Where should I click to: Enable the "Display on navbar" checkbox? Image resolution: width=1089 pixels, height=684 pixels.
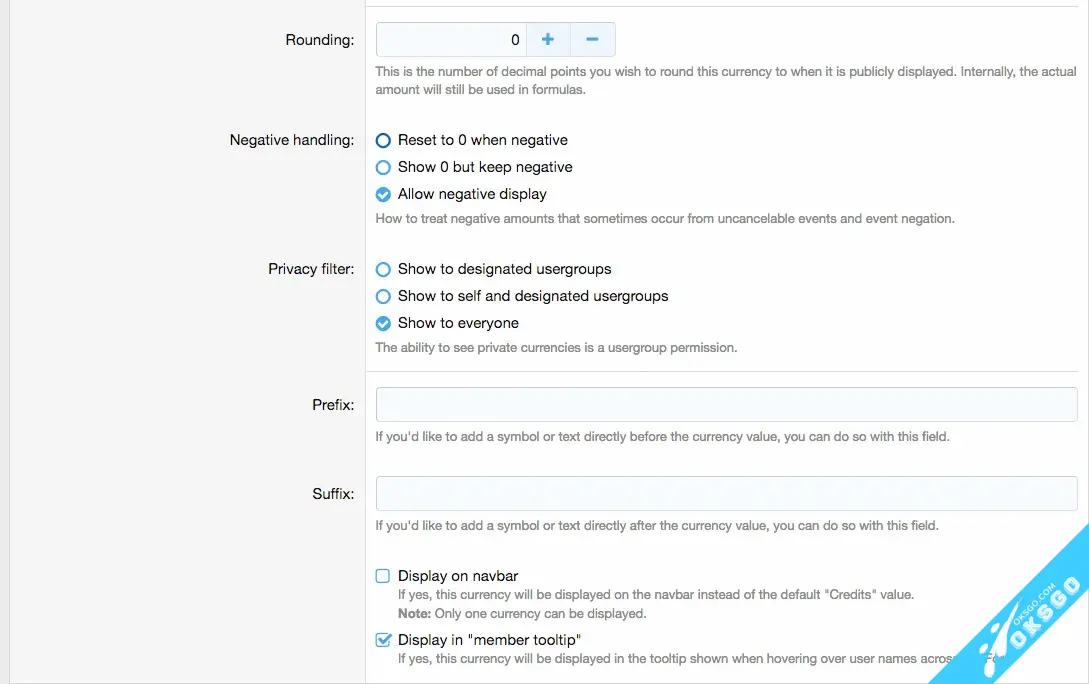[383, 576]
